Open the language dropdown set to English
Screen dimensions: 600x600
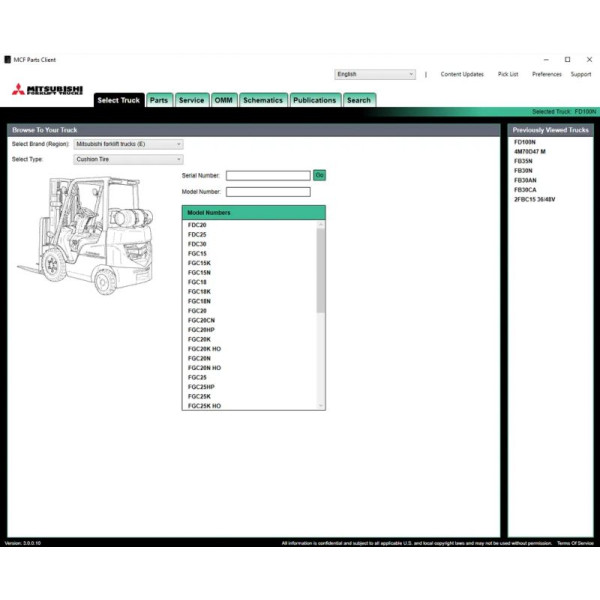(x=374, y=74)
